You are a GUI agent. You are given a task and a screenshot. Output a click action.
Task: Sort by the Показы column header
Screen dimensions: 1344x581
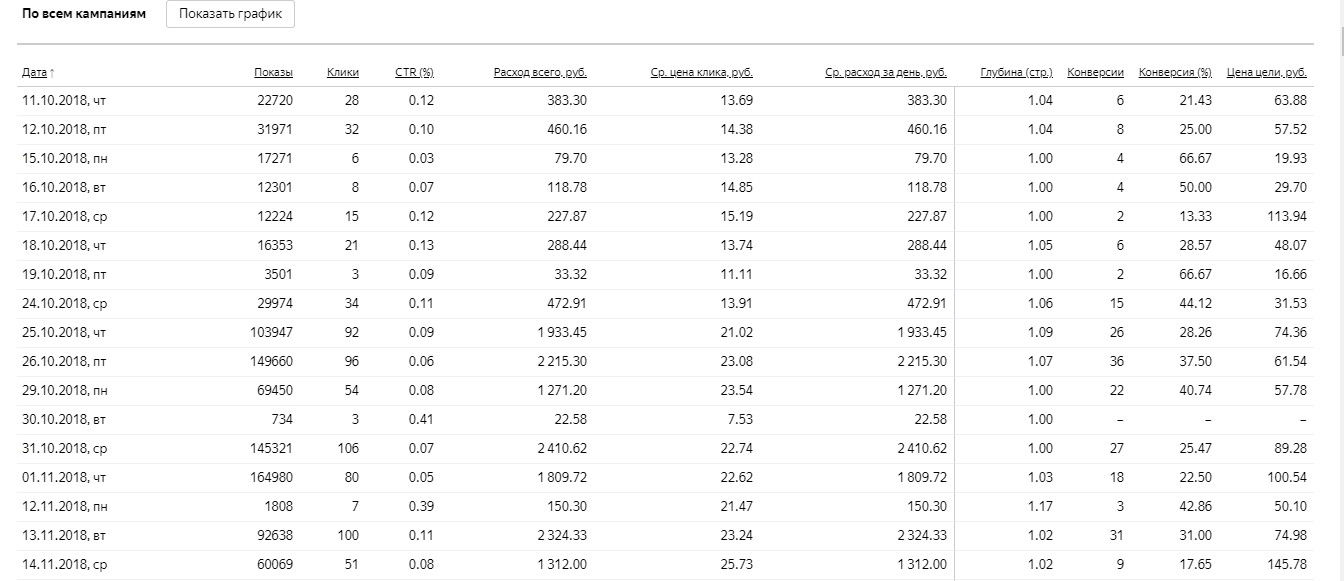click(273, 73)
